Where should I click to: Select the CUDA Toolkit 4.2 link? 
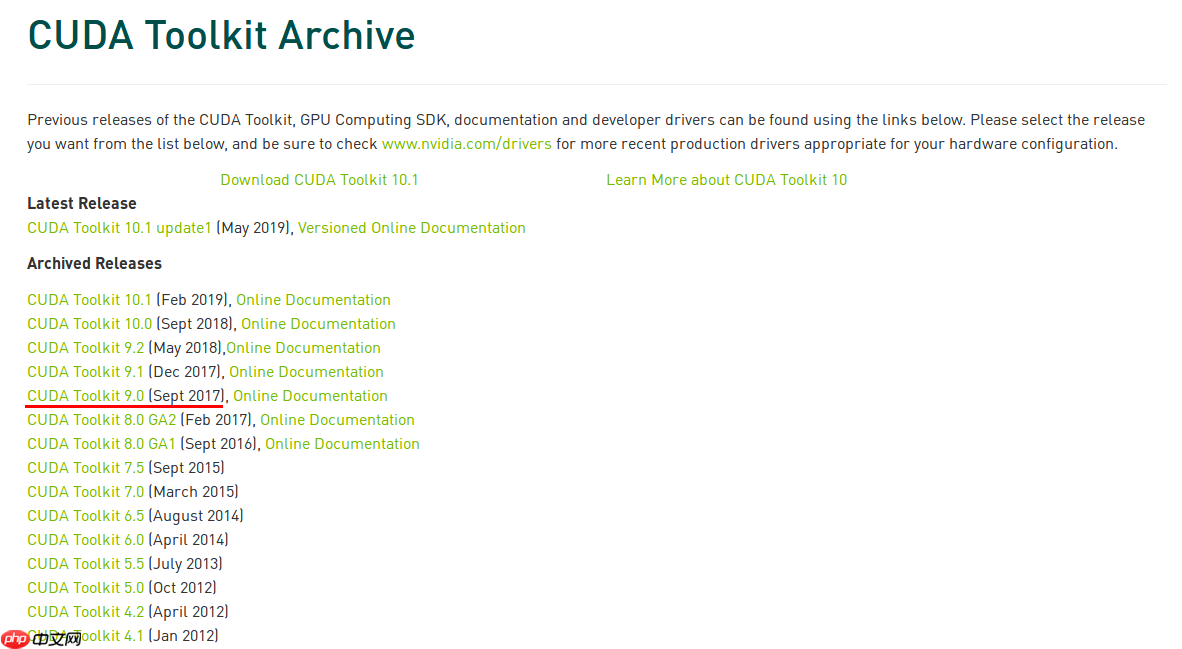[85, 612]
